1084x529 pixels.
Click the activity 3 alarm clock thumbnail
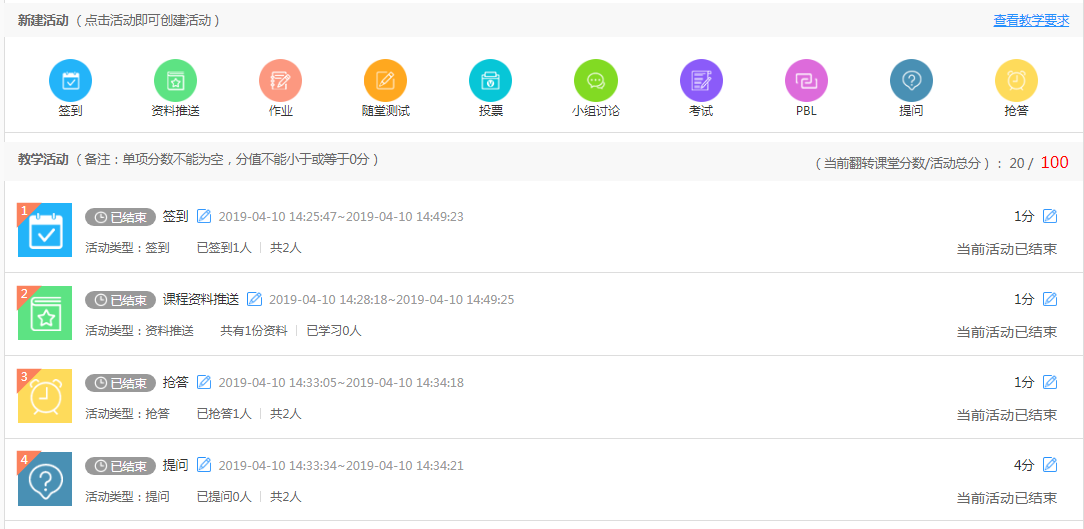tap(45, 396)
